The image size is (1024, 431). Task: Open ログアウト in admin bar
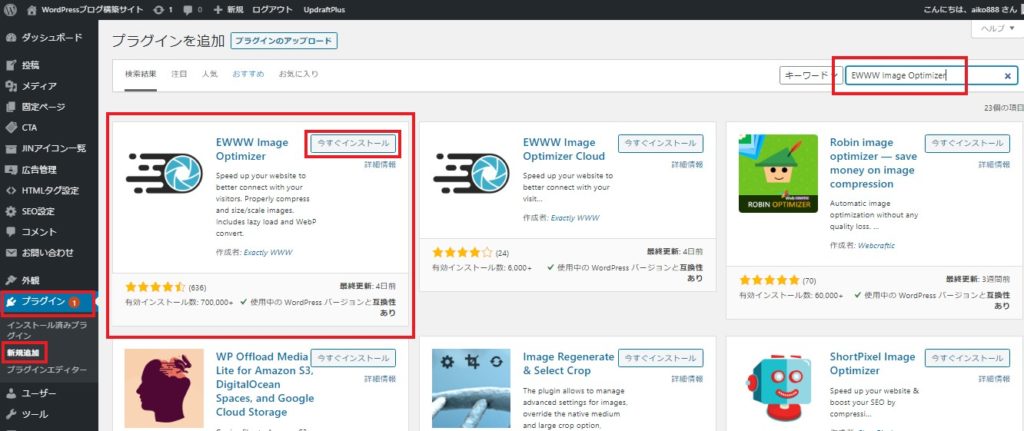[x=272, y=10]
